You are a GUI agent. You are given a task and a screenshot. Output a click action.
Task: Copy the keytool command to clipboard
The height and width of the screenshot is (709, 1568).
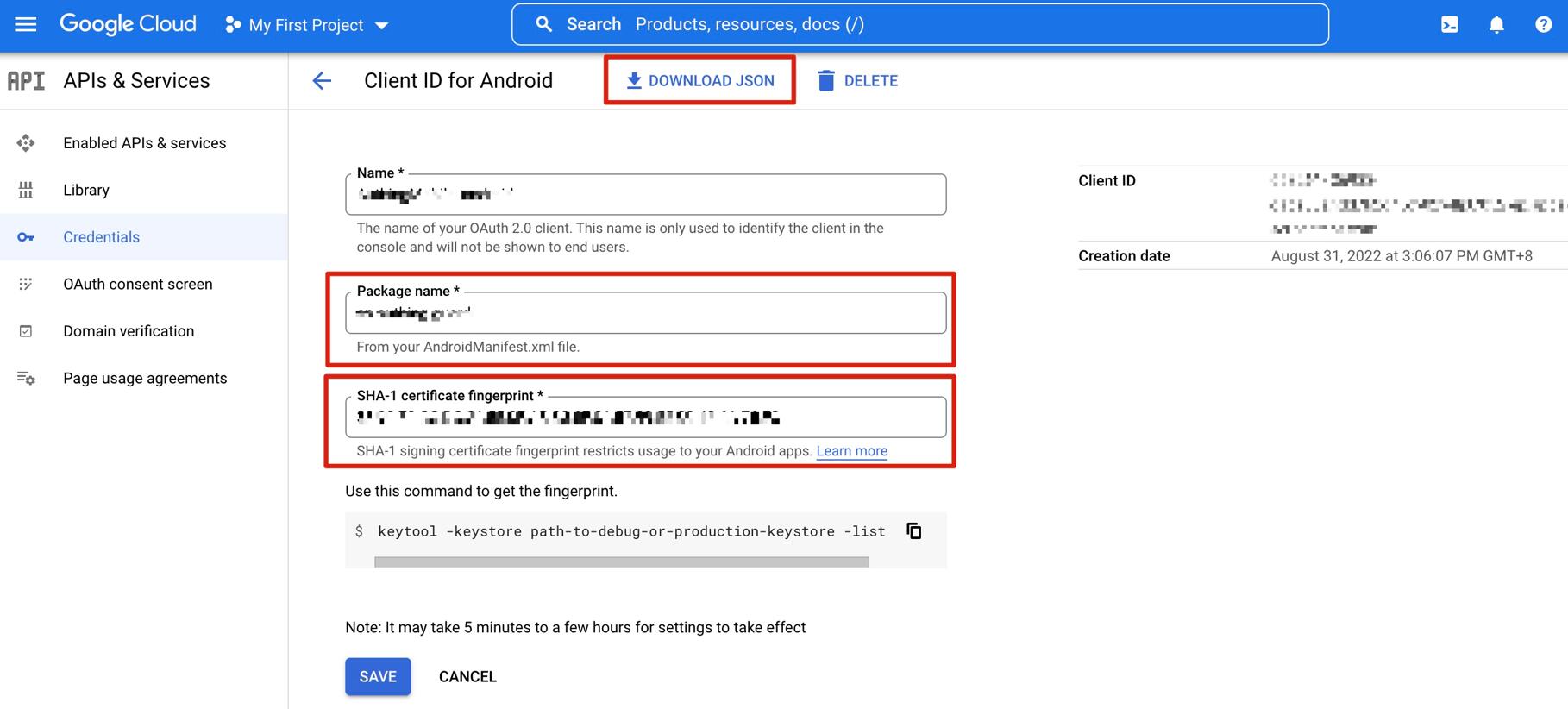tap(914, 531)
